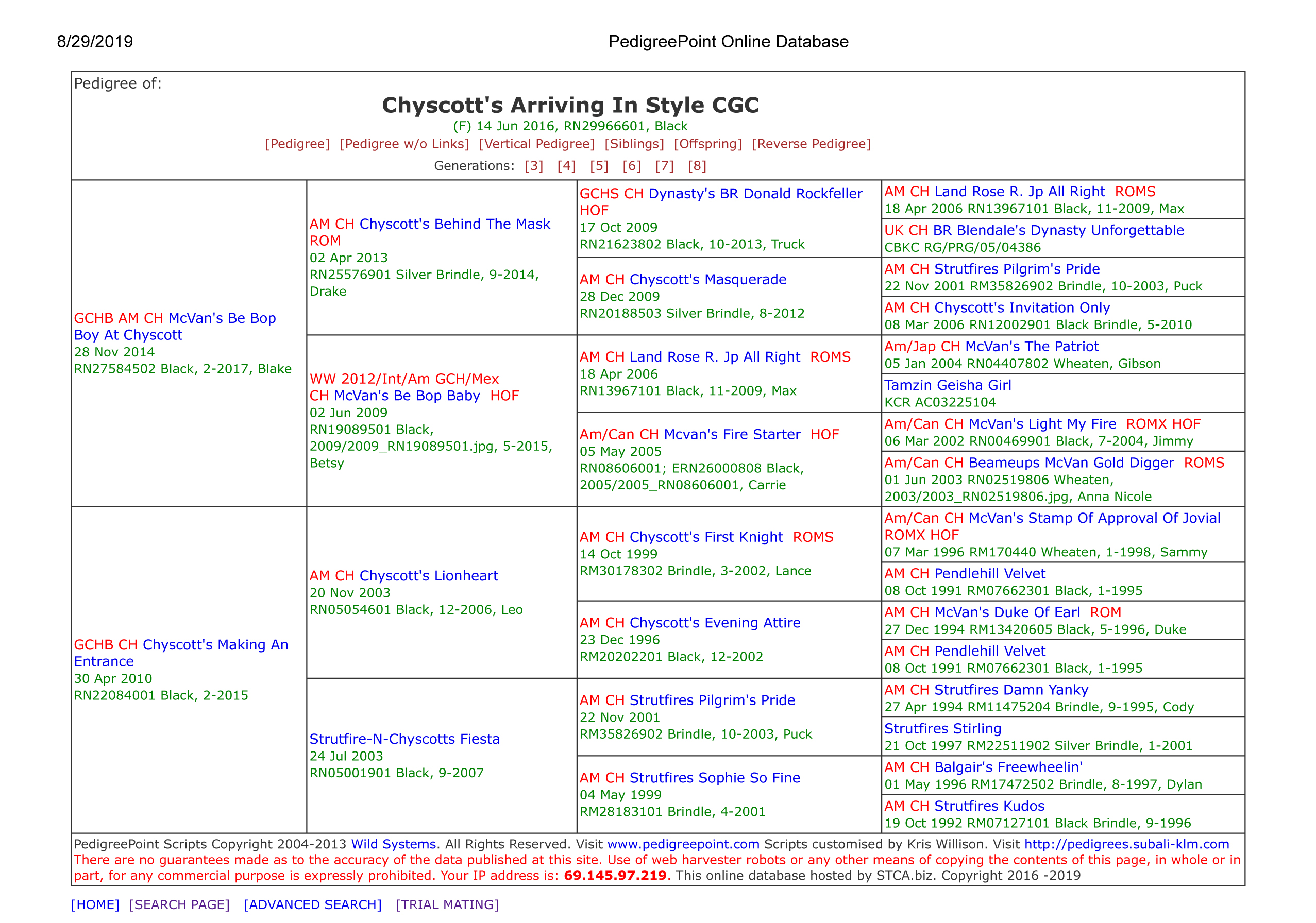1316x923 pixels.
Task: Open Chyscott's Masquerade entry
Action: 708,279
